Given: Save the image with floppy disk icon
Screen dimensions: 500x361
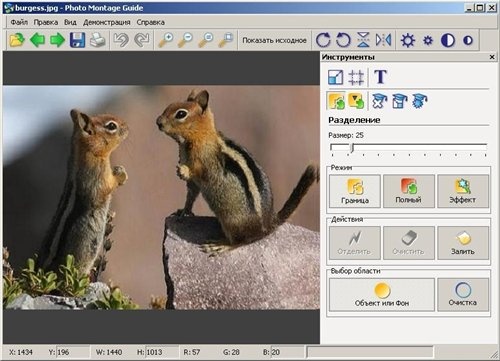Looking at the screenshot, I should (77, 40).
